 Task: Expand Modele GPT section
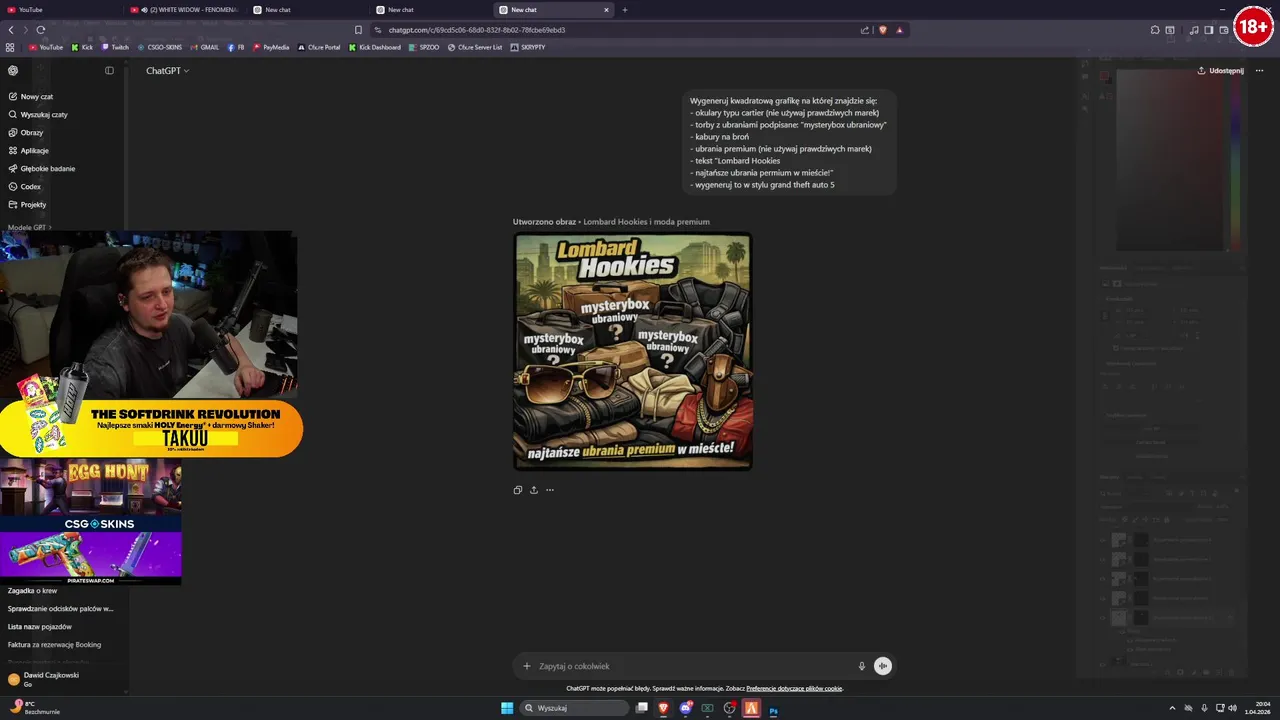point(30,228)
